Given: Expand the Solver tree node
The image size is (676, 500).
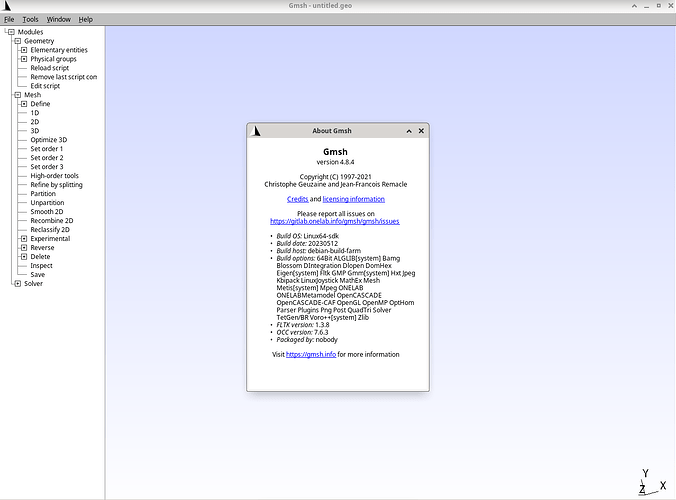Looking at the screenshot, I should click(17, 283).
